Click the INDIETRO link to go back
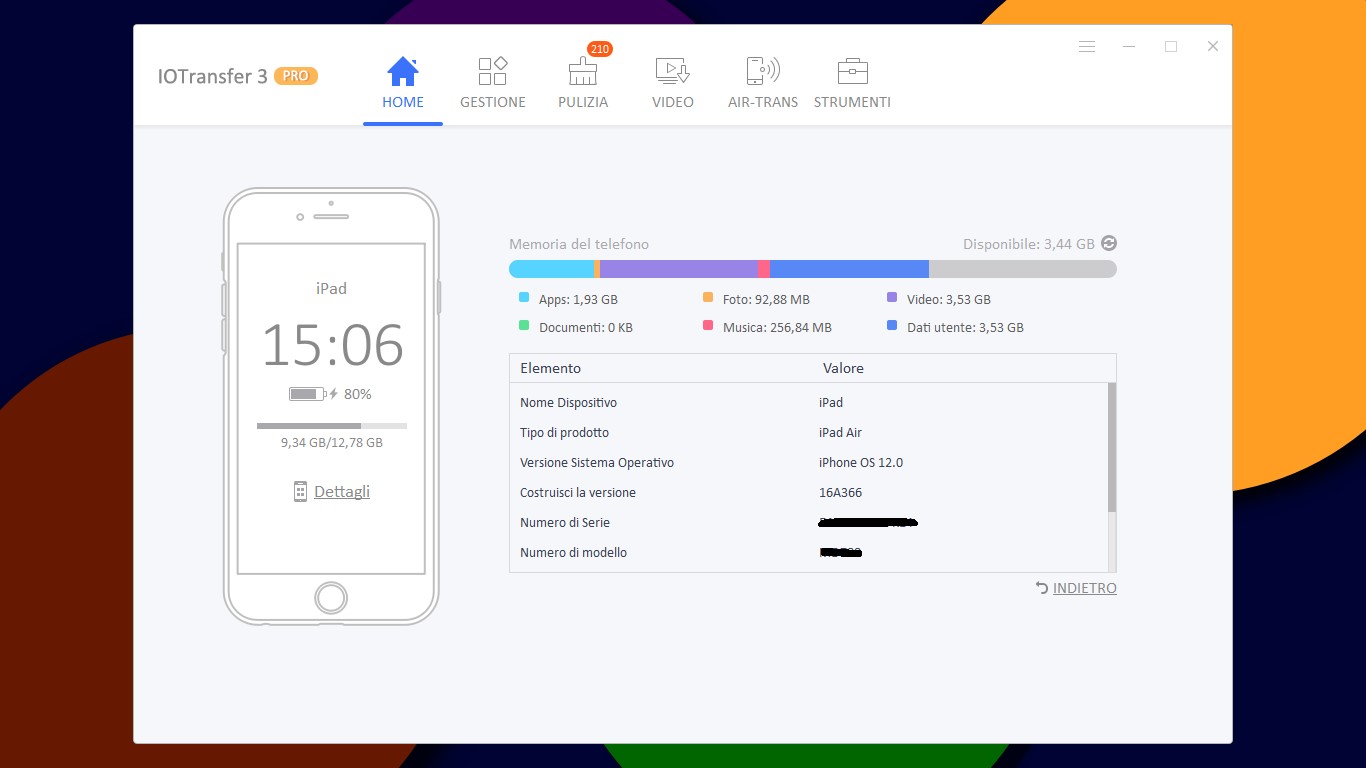This screenshot has height=768, width=1366. [1085, 588]
